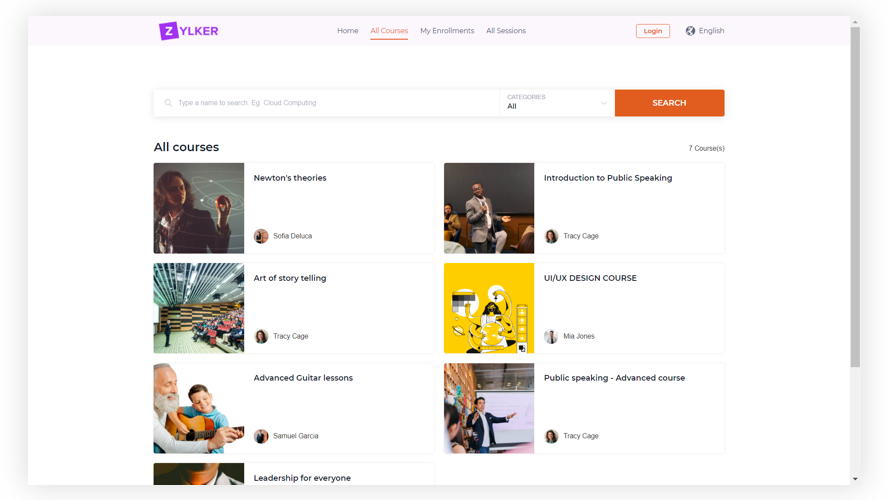The image size is (890, 500).
Task: Open the English language selector
Action: pyautogui.click(x=705, y=31)
